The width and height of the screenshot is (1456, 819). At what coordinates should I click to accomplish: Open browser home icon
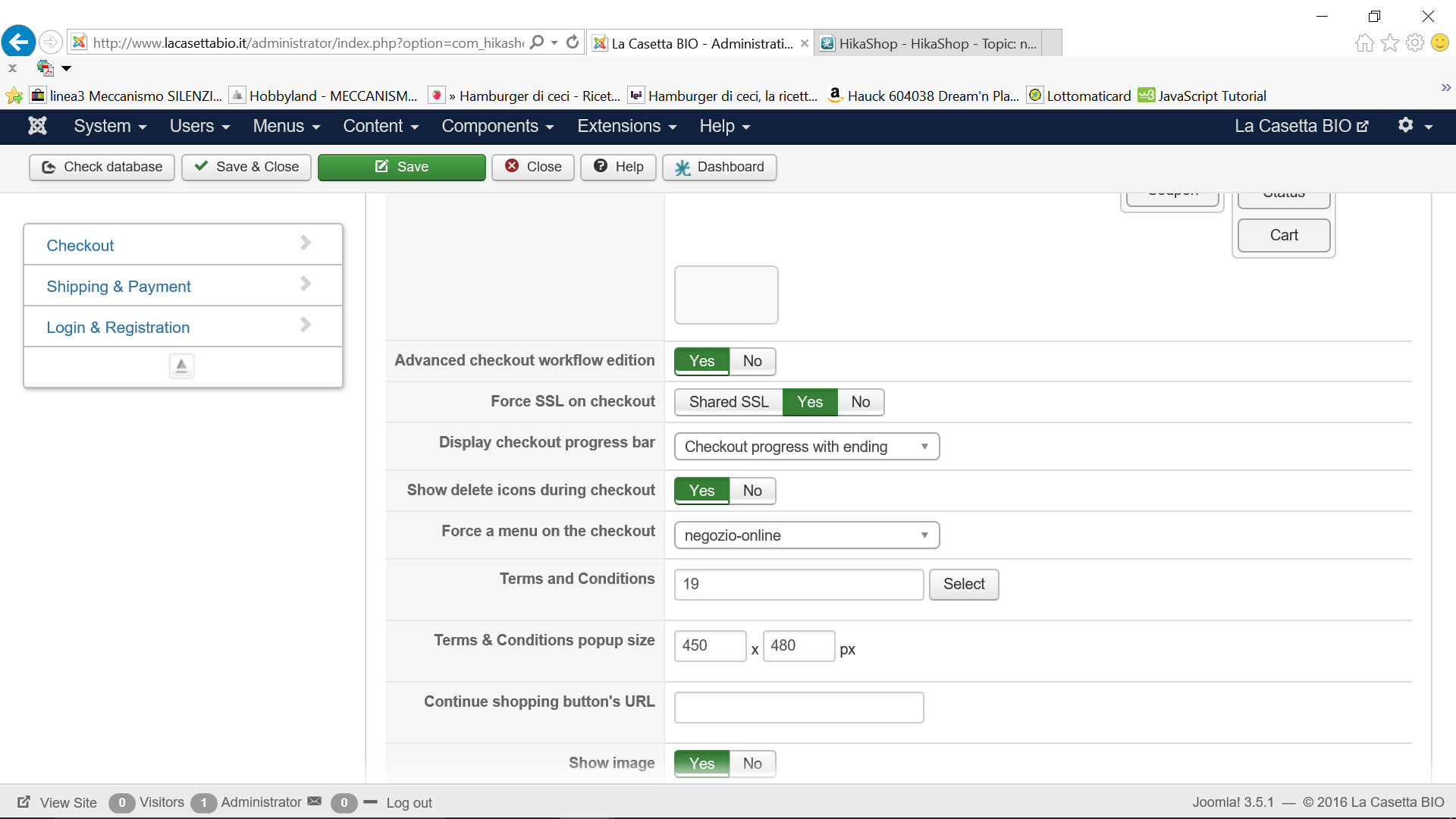tap(1364, 42)
